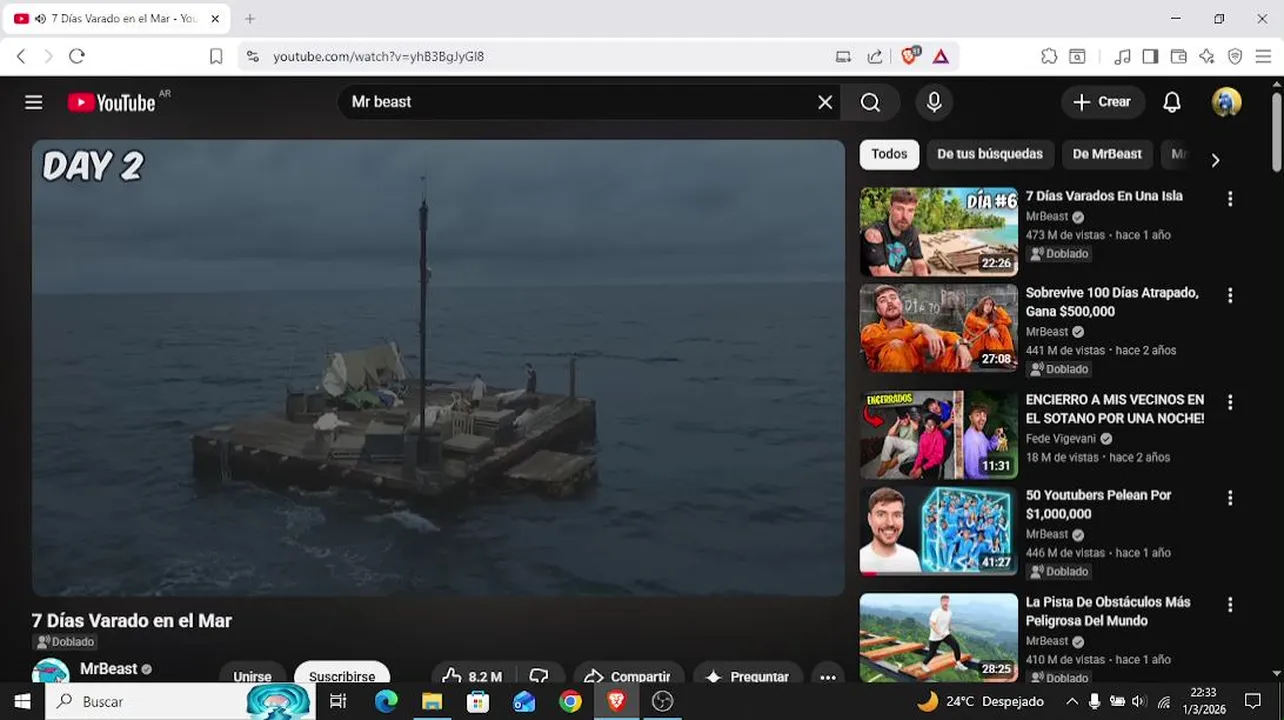Screen dimensions: 1284x720
Task: Click the Suscribirse button
Action: coord(342,675)
